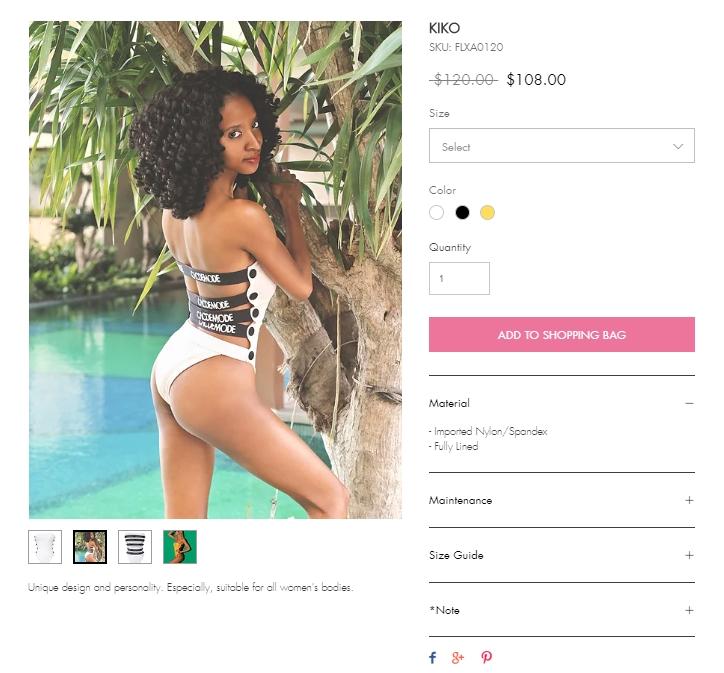The width and height of the screenshot is (724, 673).
Task: Expand the *Note section
Action: (561, 610)
